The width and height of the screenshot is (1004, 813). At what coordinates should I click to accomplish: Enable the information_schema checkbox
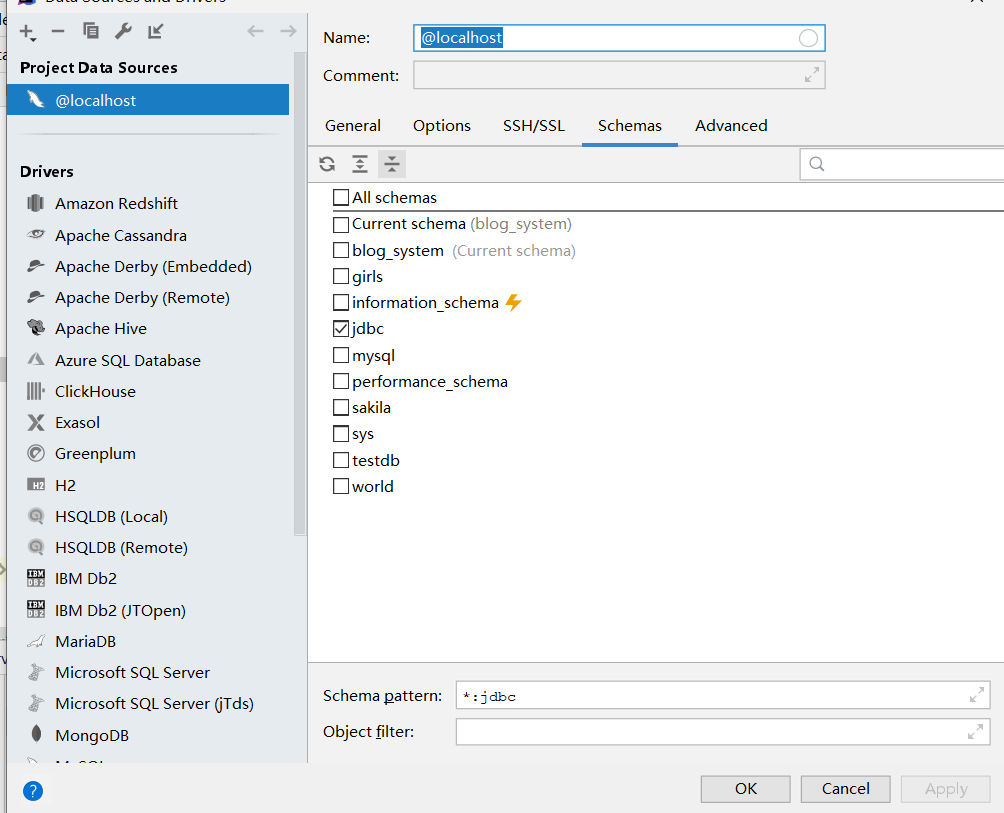pyautogui.click(x=341, y=302)
